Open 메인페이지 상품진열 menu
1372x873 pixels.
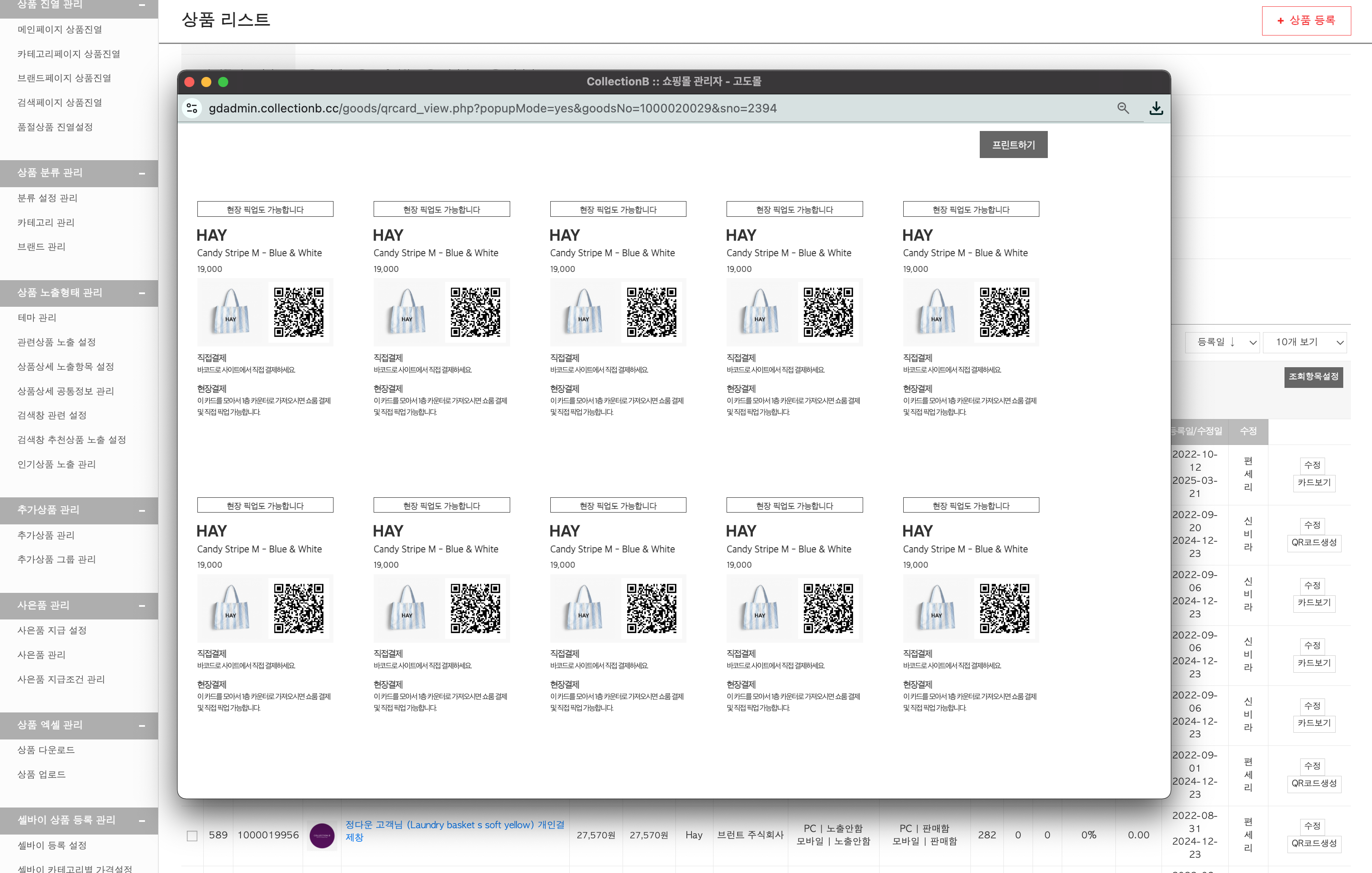point(60,30)
